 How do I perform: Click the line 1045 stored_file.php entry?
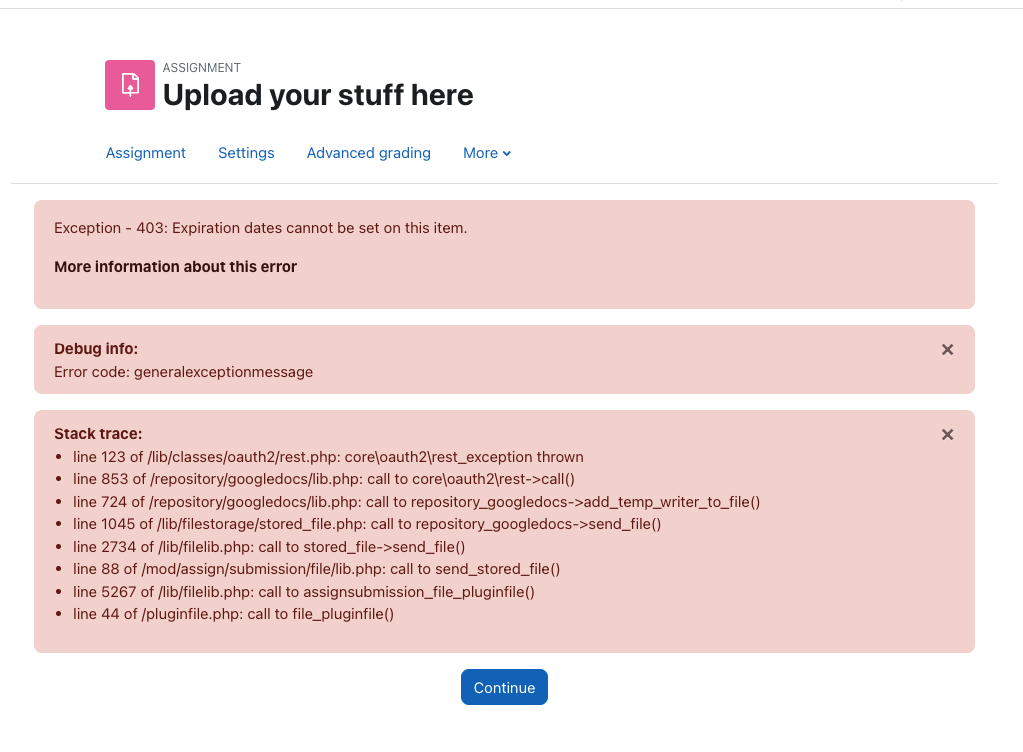click(x=367, y=524)
